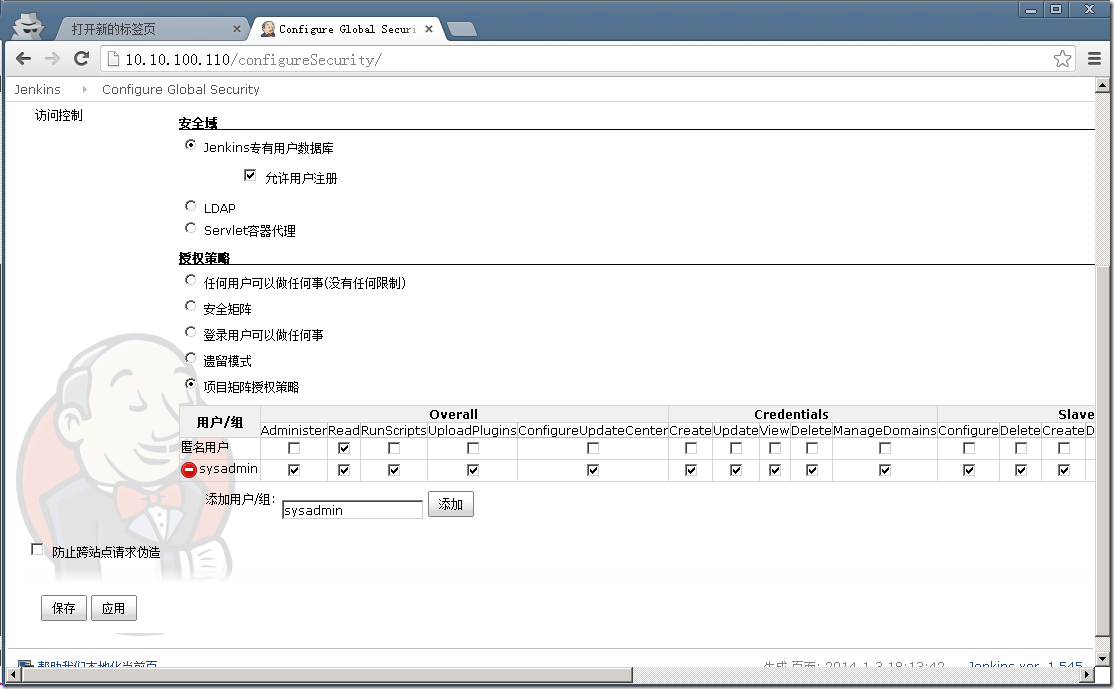Open the Chrome hamburger menu
This screenshot has width=1114, height=689.
coord(1094,59)
